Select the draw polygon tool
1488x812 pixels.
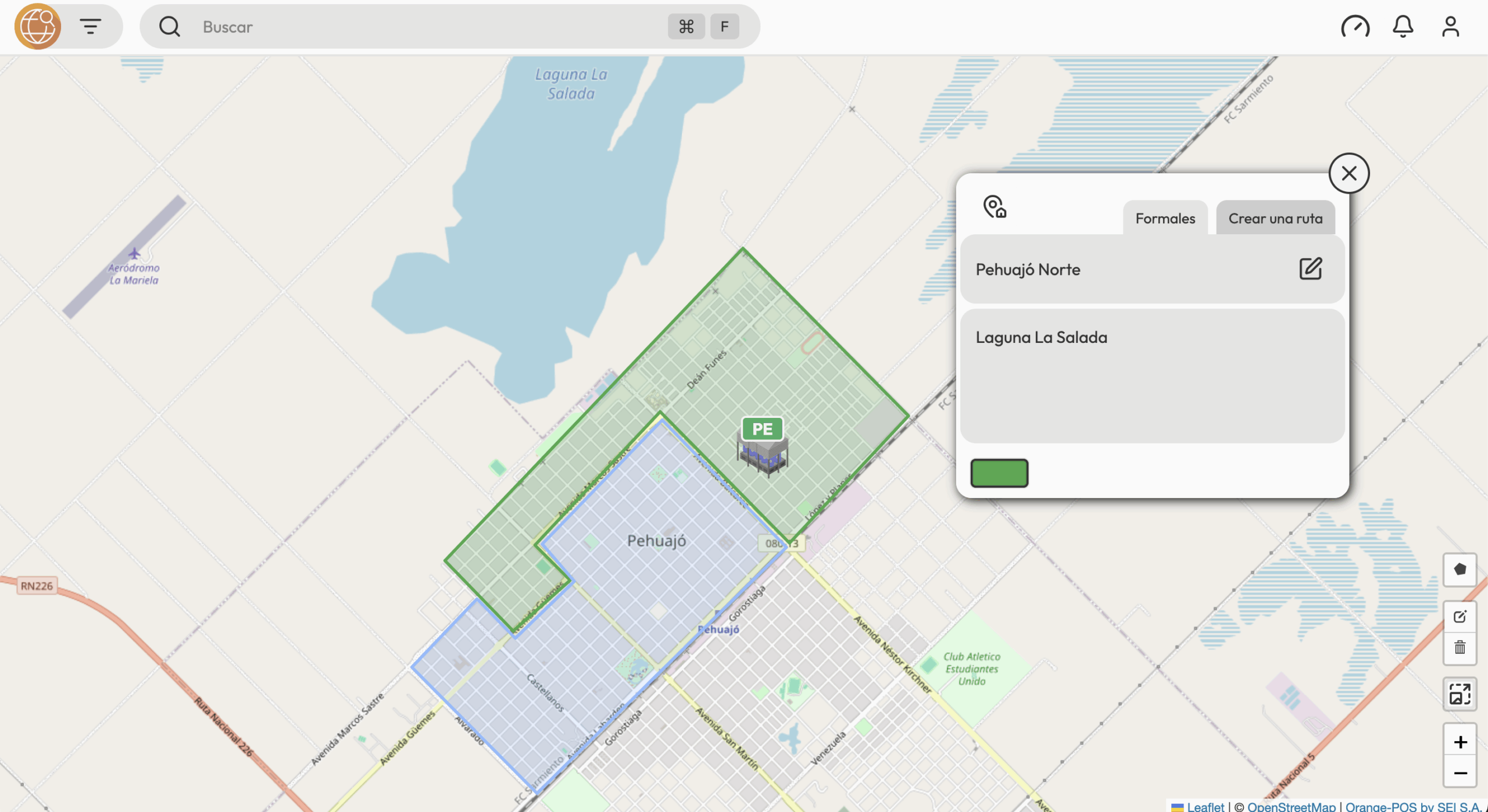pyautogui.click(x=1460, y=570)
